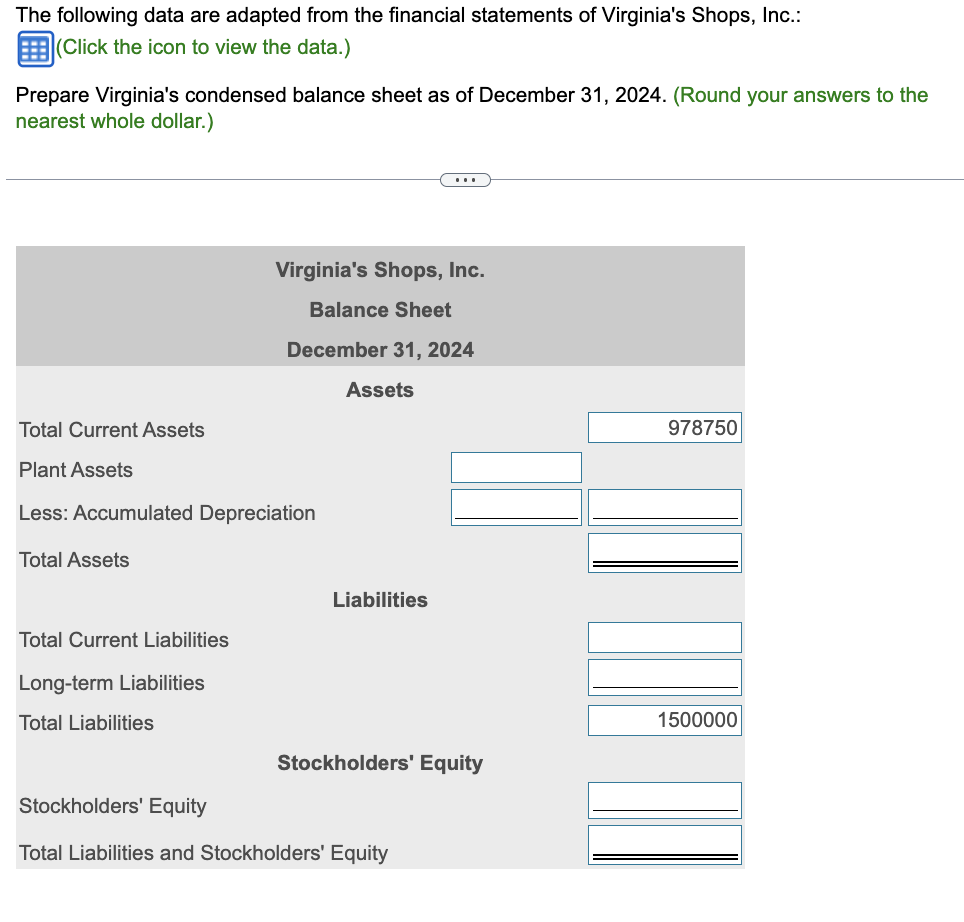Click the 'Assets' section heading

click(x=380, y=390)
